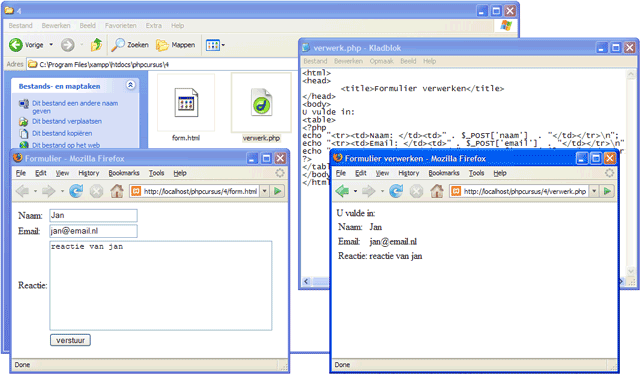Click the verstuur submit button
Viewport: 640px width, 374px height.
tap(71, 340)
